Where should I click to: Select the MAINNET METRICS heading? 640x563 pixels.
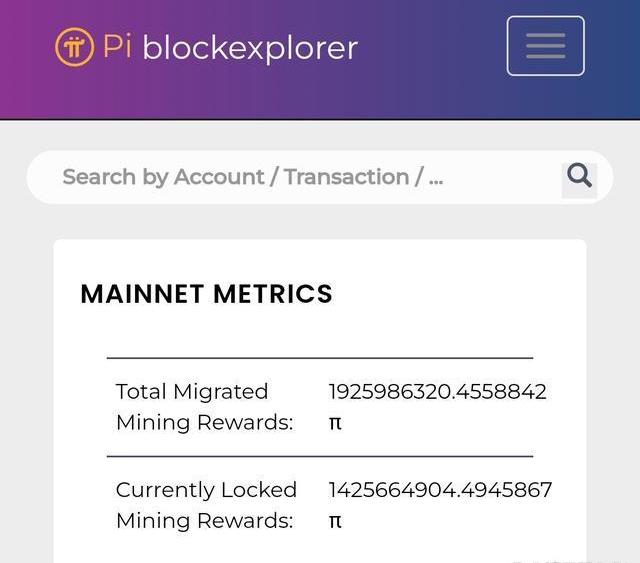[x=206, y=294]
